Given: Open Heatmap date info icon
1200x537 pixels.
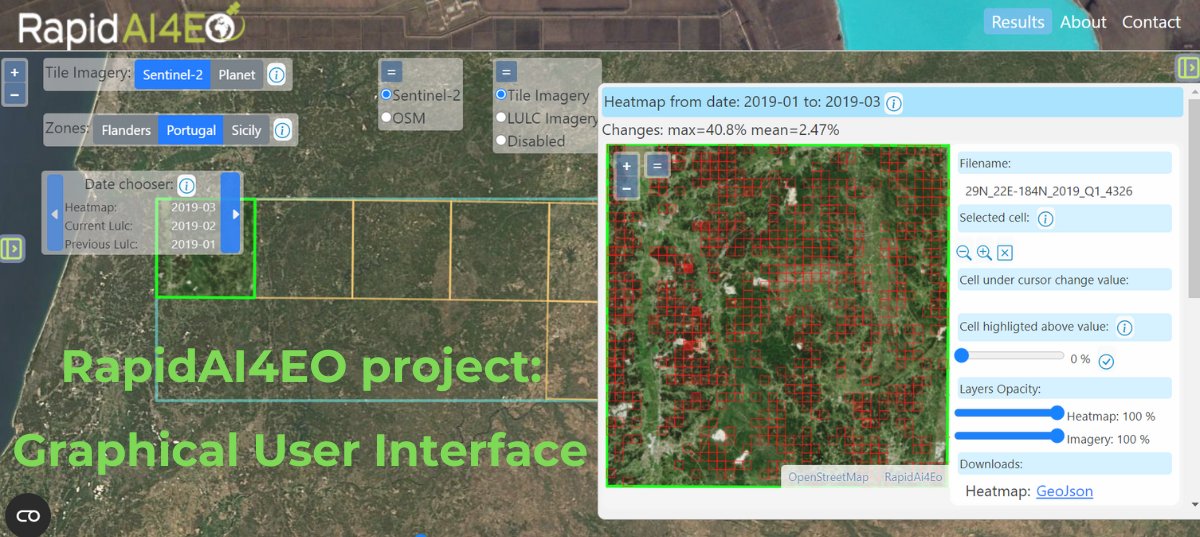Looking at the screenshot, I should [x=894, y=103].
